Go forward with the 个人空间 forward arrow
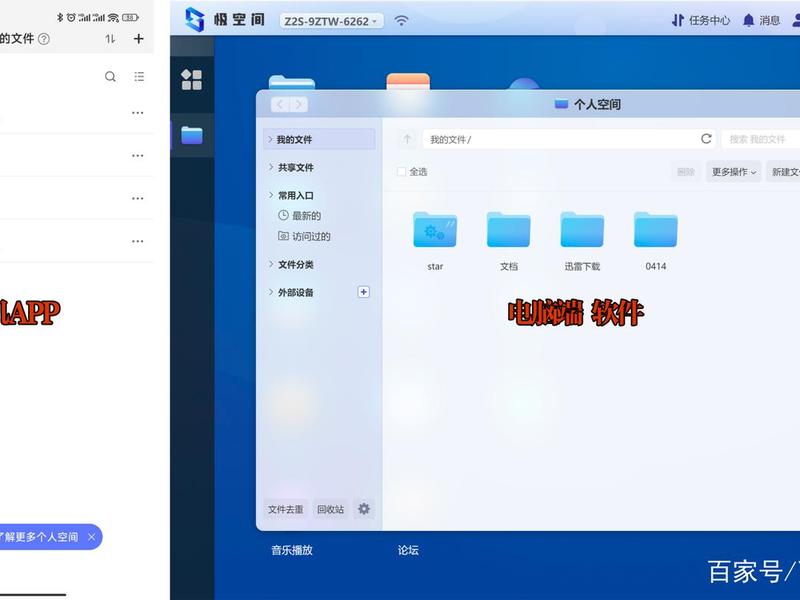Viewport: 800px width, 600px height. [x=299, y=105]
